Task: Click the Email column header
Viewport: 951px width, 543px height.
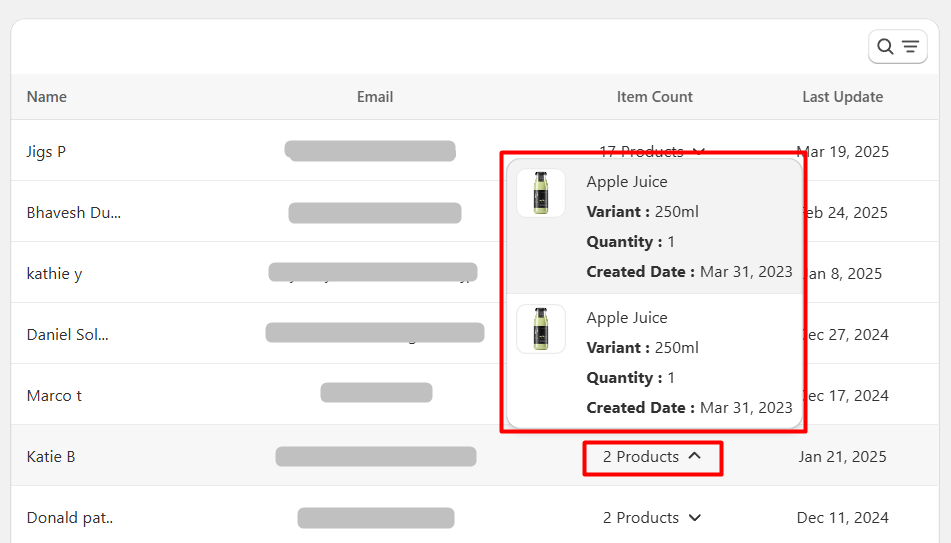Action: 375,97
